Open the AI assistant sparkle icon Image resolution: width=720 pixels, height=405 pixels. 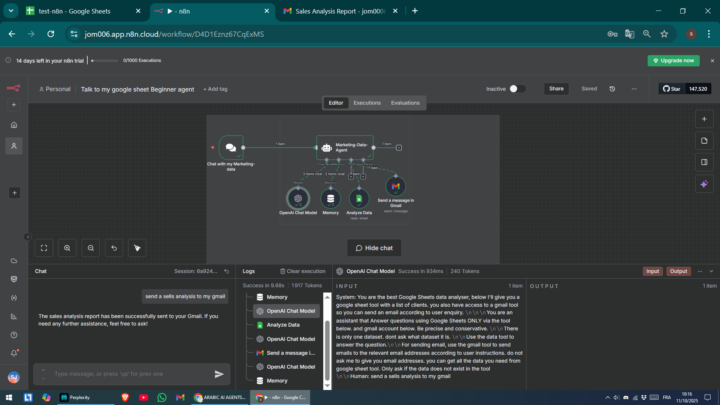[704, 184]
